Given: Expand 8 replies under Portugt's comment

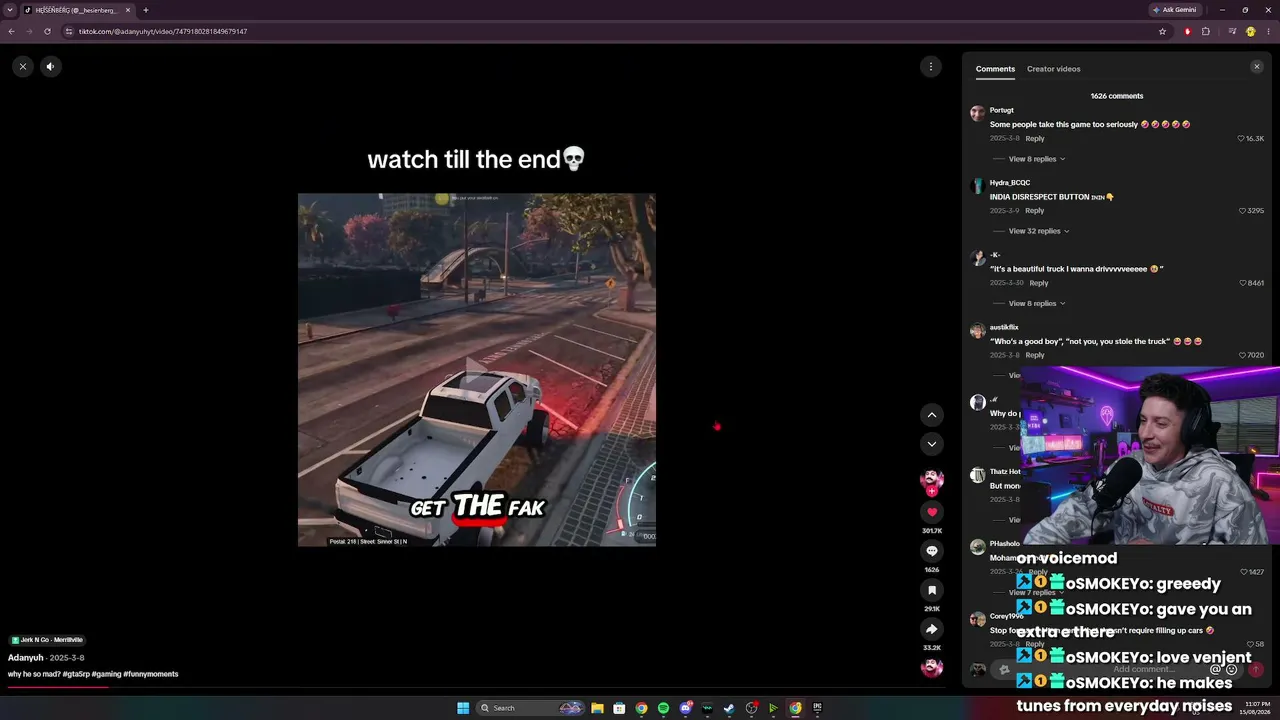Looking at the screenshot, I should [x=1036, y=159].
